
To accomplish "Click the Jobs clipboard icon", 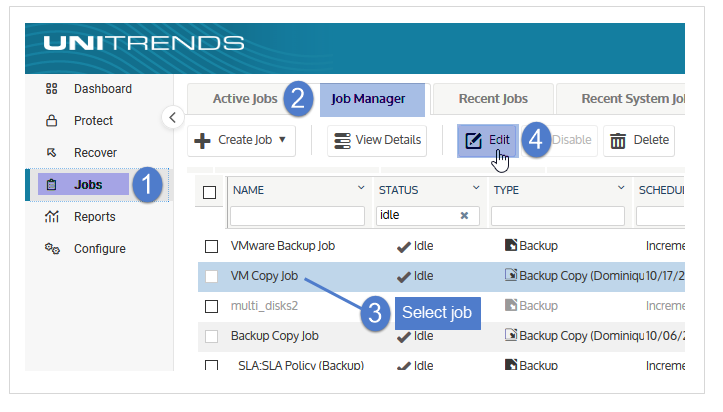I will coord(51,185).
